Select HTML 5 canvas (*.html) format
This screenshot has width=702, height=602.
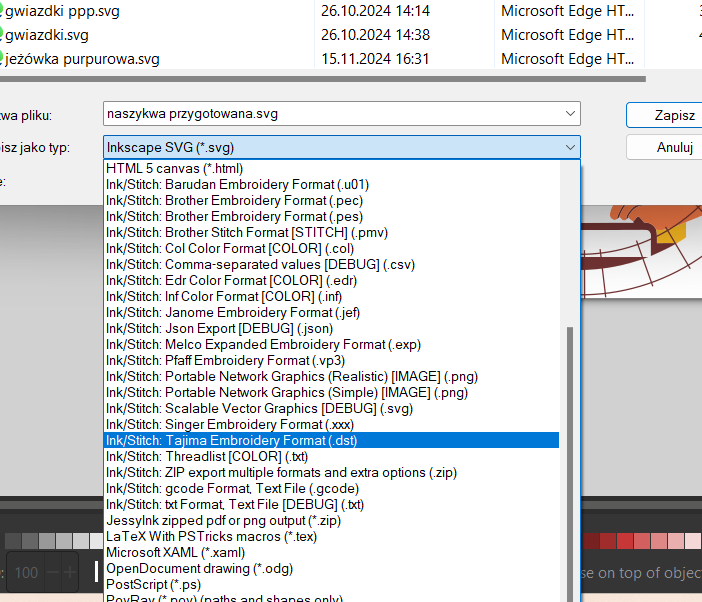click(x=331, y=169)
